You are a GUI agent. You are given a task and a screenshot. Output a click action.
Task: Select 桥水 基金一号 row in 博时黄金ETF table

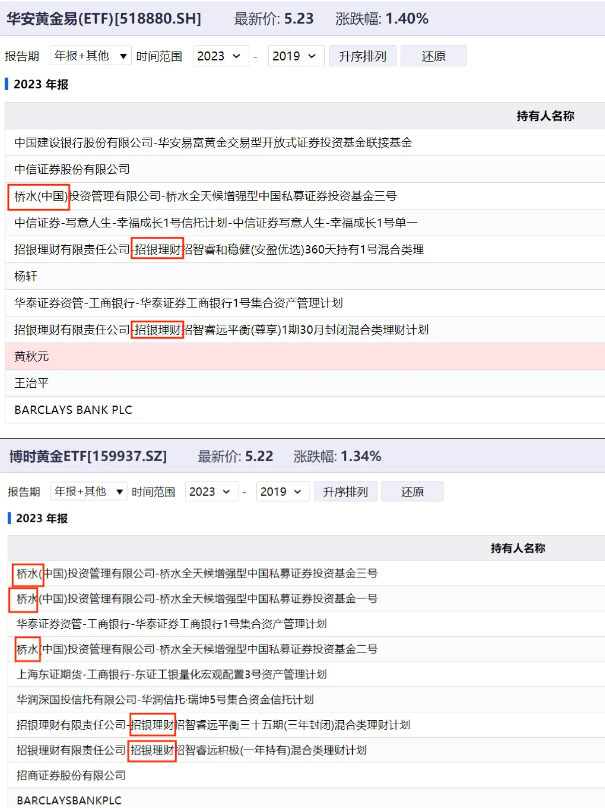pyautogui.click(x=306, y=598)
